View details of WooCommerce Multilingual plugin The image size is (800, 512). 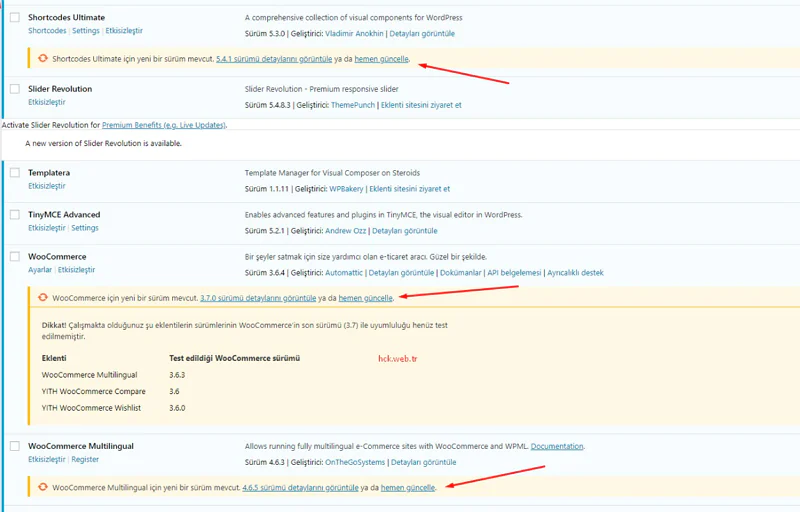423,462
